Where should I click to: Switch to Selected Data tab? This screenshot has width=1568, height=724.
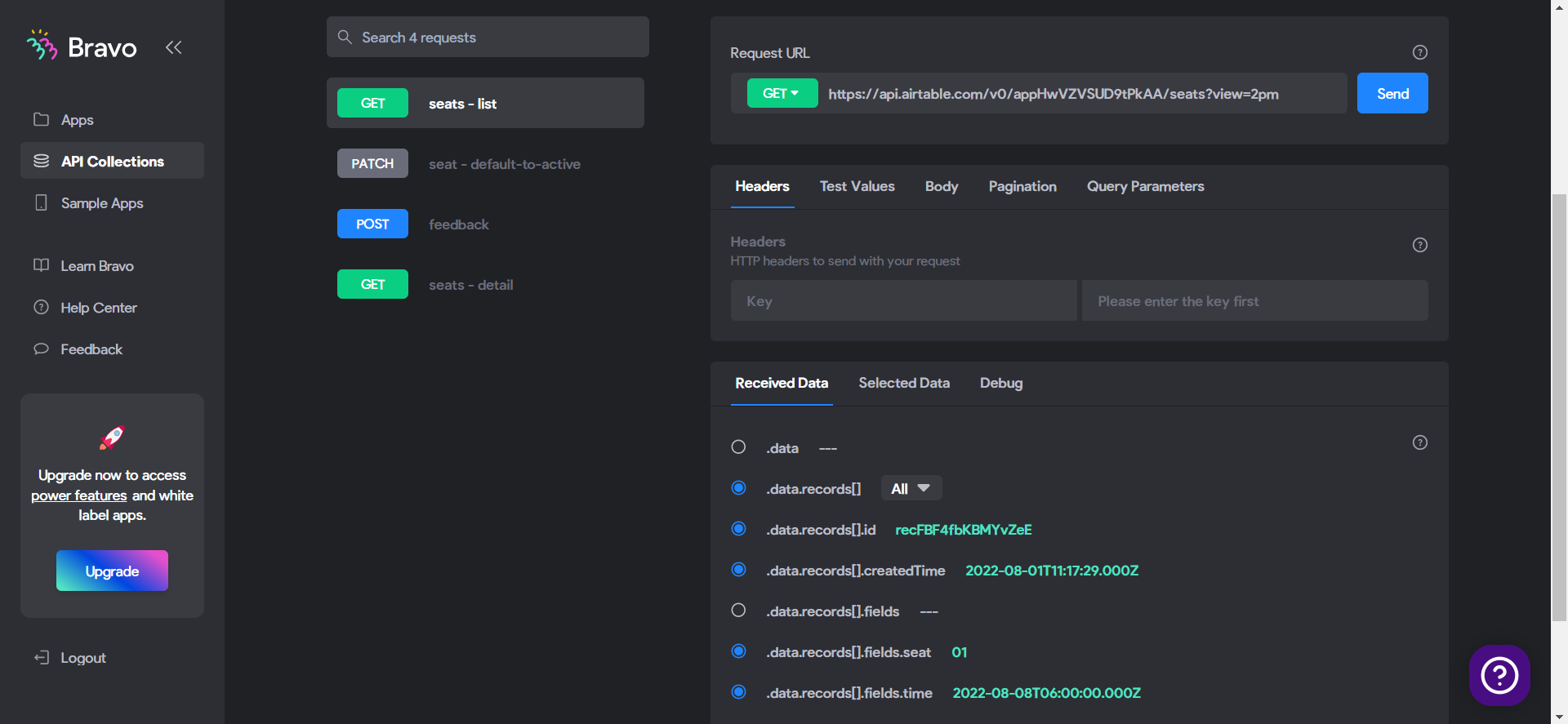904,383
